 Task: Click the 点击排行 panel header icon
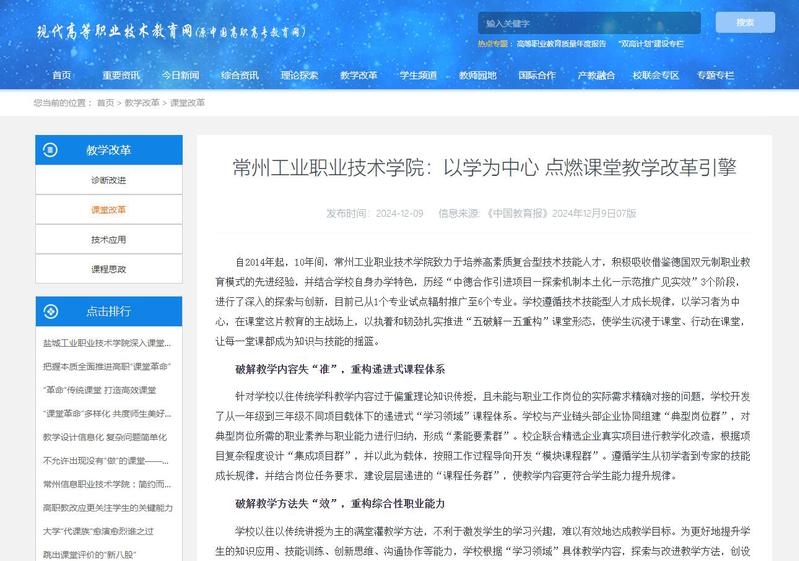click(51, 311)
